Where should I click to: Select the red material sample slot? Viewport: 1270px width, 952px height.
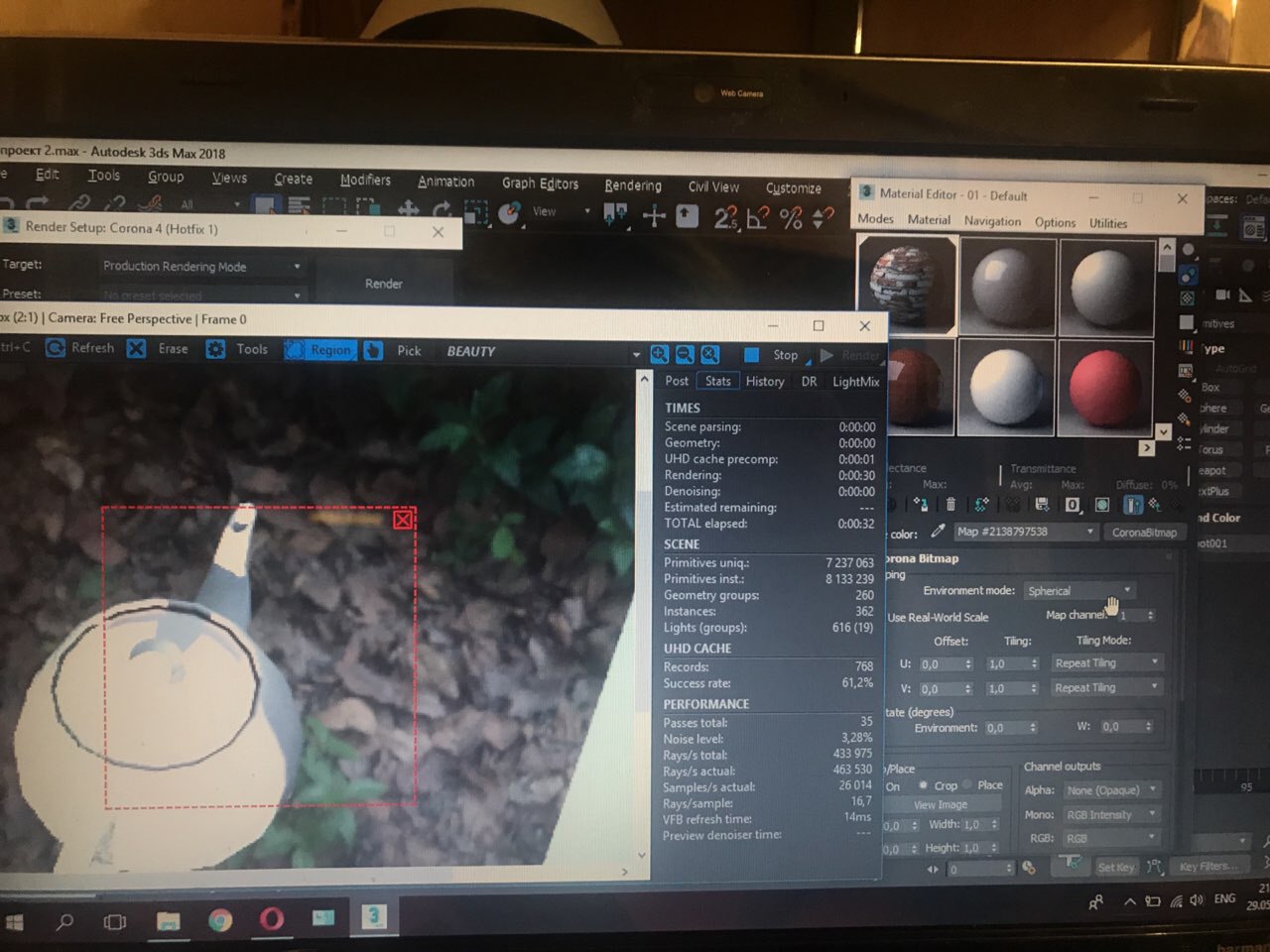click(1105, 387)
